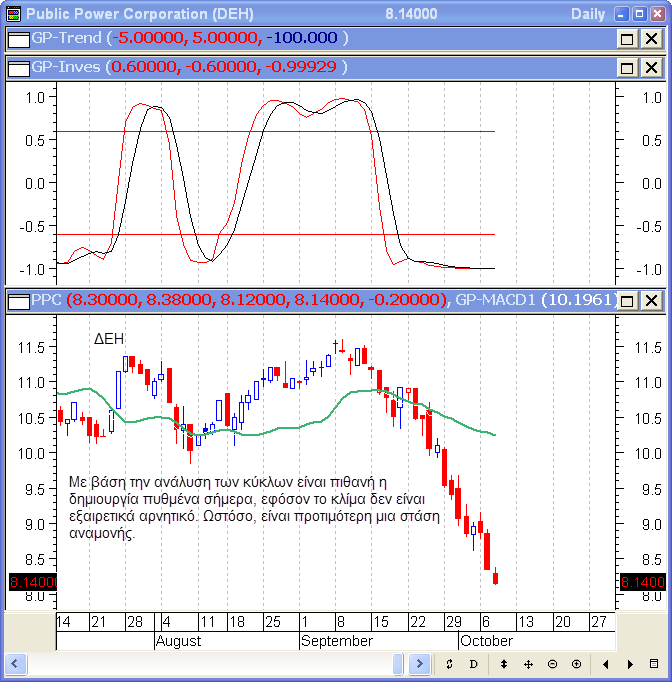Open the GP-Inves pane menu icon
Viewport: 672px width, 682px height.
(17, 68)
